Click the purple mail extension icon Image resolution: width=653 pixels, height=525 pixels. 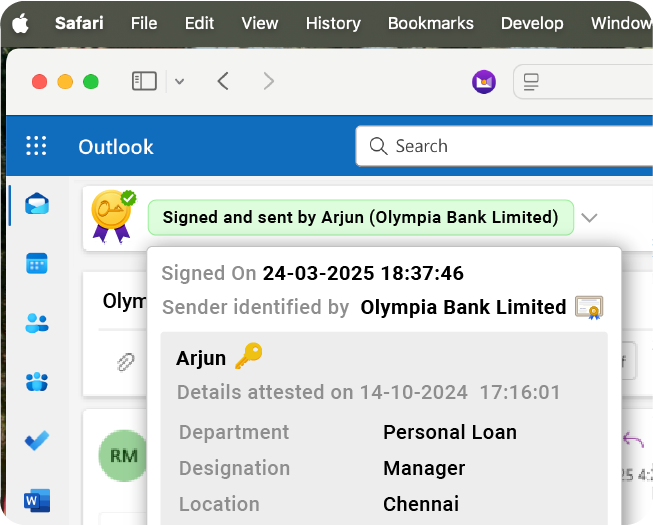pyautogui.click(x=484, y=82)
